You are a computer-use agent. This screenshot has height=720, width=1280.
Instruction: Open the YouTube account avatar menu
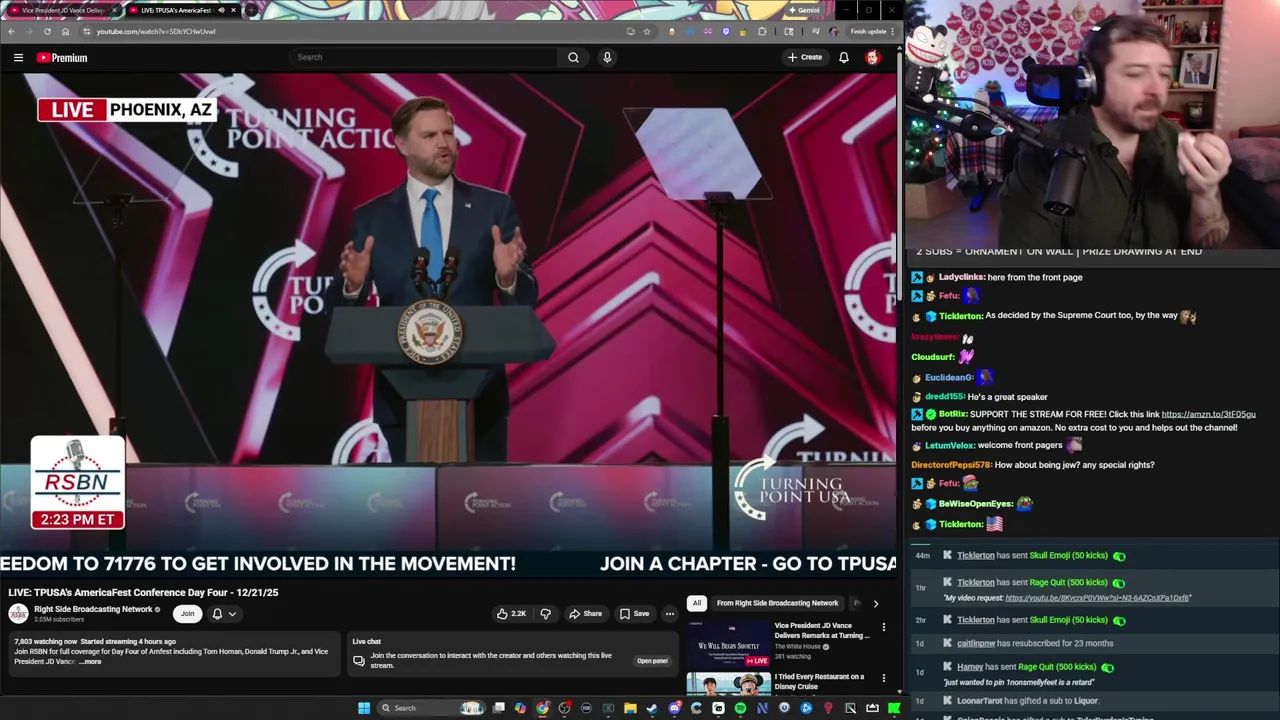tap(872, 57)
